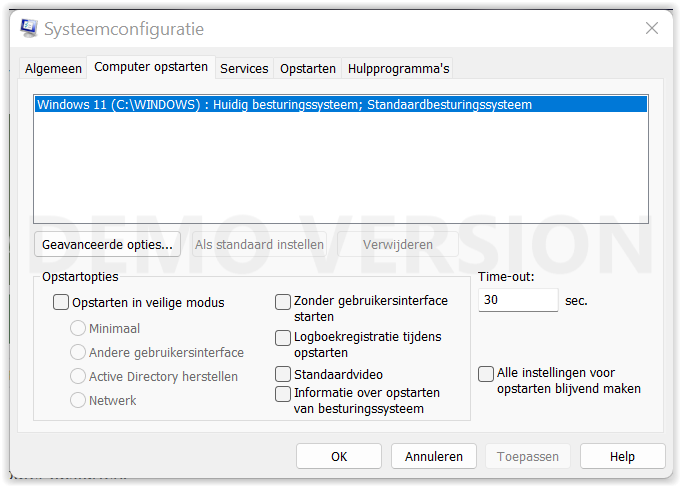Confirm with the OK button
This screenshot has height=487, width=681.
pyautogui.click(x=339, y=456)
